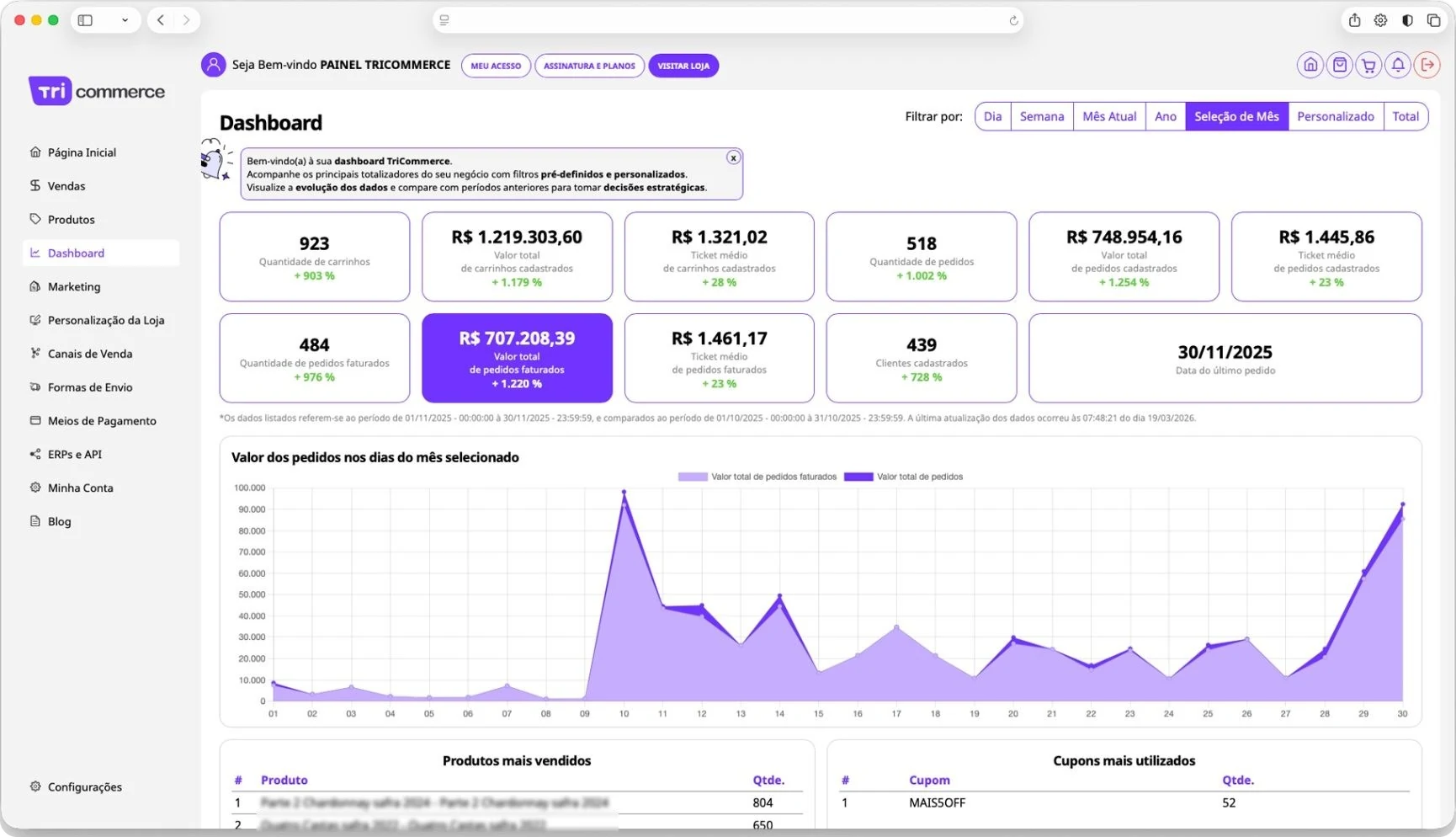Toggle the browser sidebar icon
This screenshot has width=1456, height=837.
[85, 20]
